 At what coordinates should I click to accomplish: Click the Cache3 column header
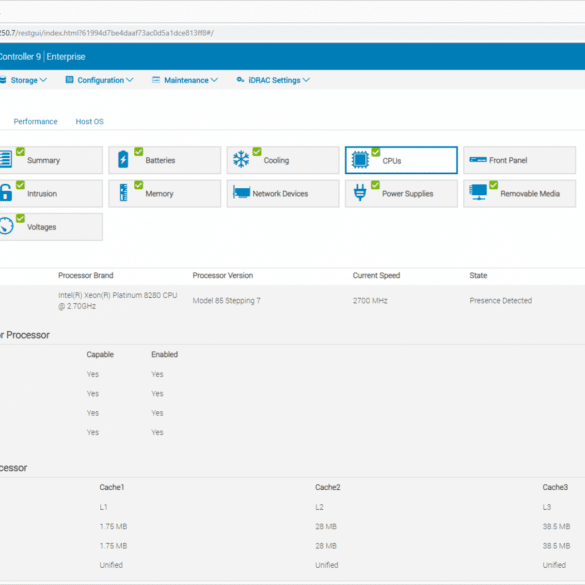tap(555, 487)
